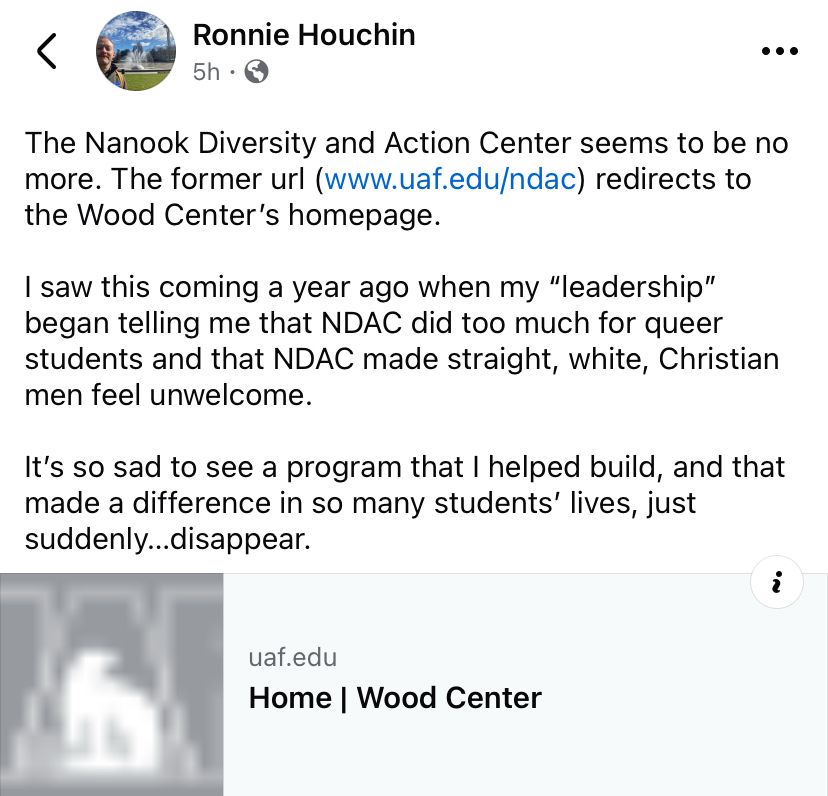Viewport: 828px width, 796px height.
Task: Click the three vertical dots at top right
Action: pyautogui.click(x=778, y=50)
